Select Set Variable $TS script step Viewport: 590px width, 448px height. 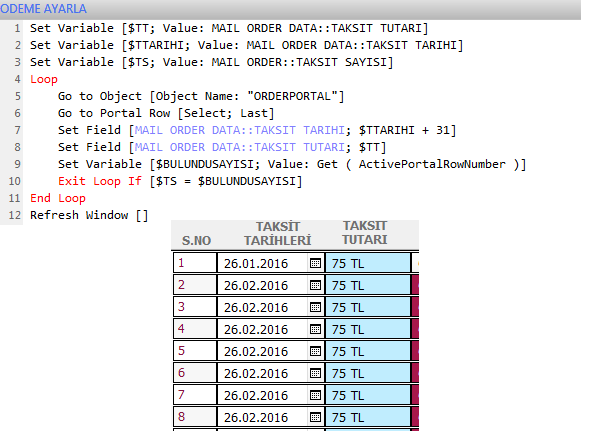pyautogui.click(x=212, y=62)
